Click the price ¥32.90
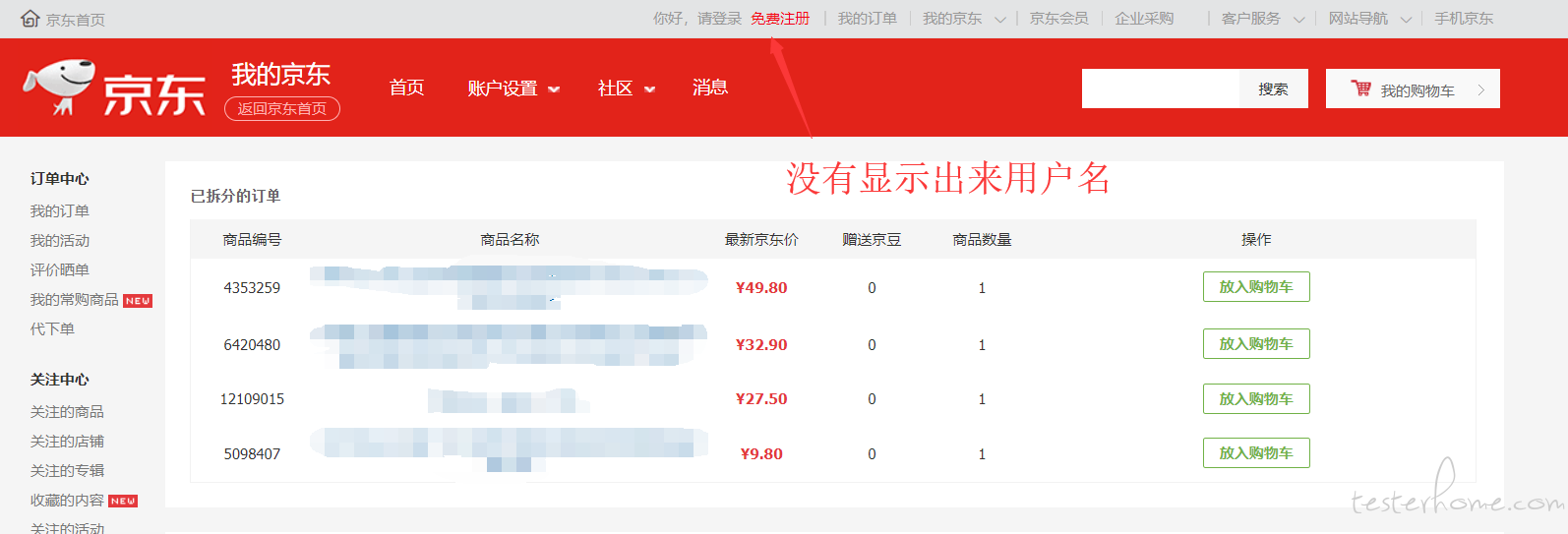Image resolution: width=1568 pixels, height=534 pixels. [x=761, y=345]
